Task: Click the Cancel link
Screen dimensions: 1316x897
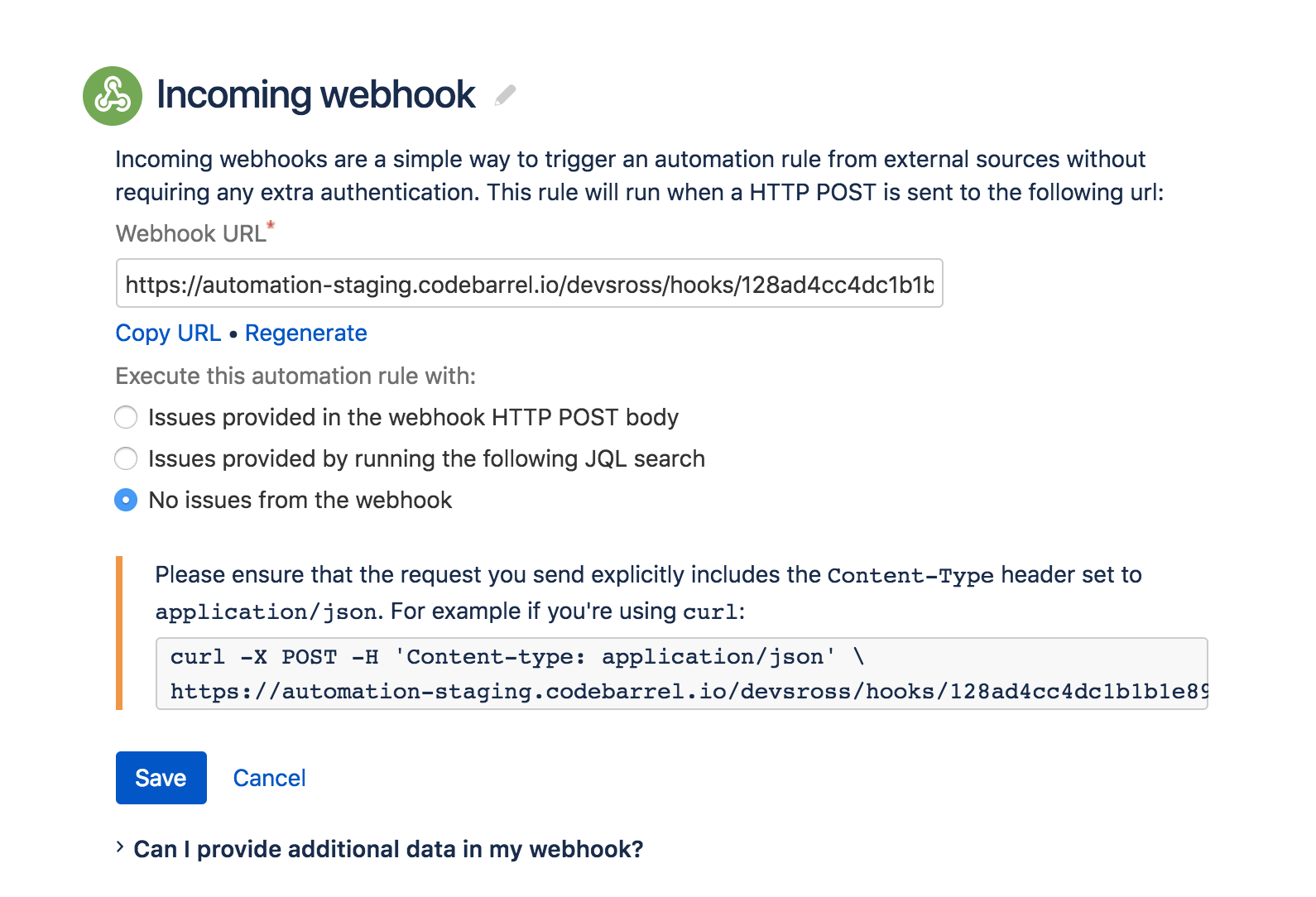Action: (269, 778)
